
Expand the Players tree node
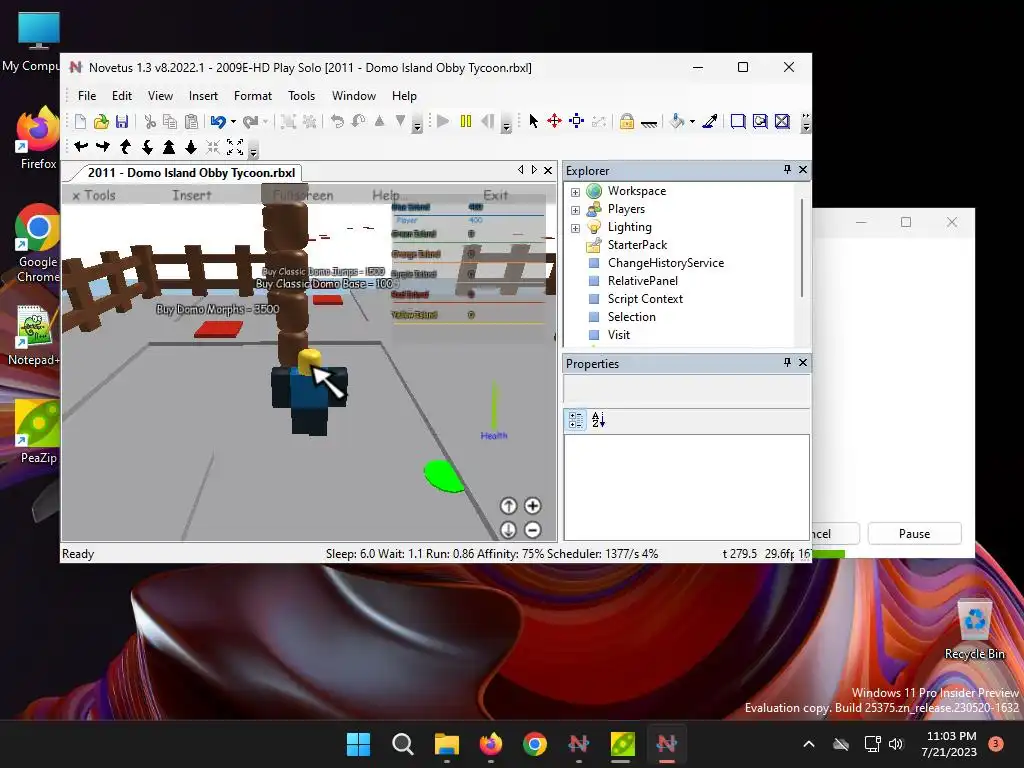point(575,210)
